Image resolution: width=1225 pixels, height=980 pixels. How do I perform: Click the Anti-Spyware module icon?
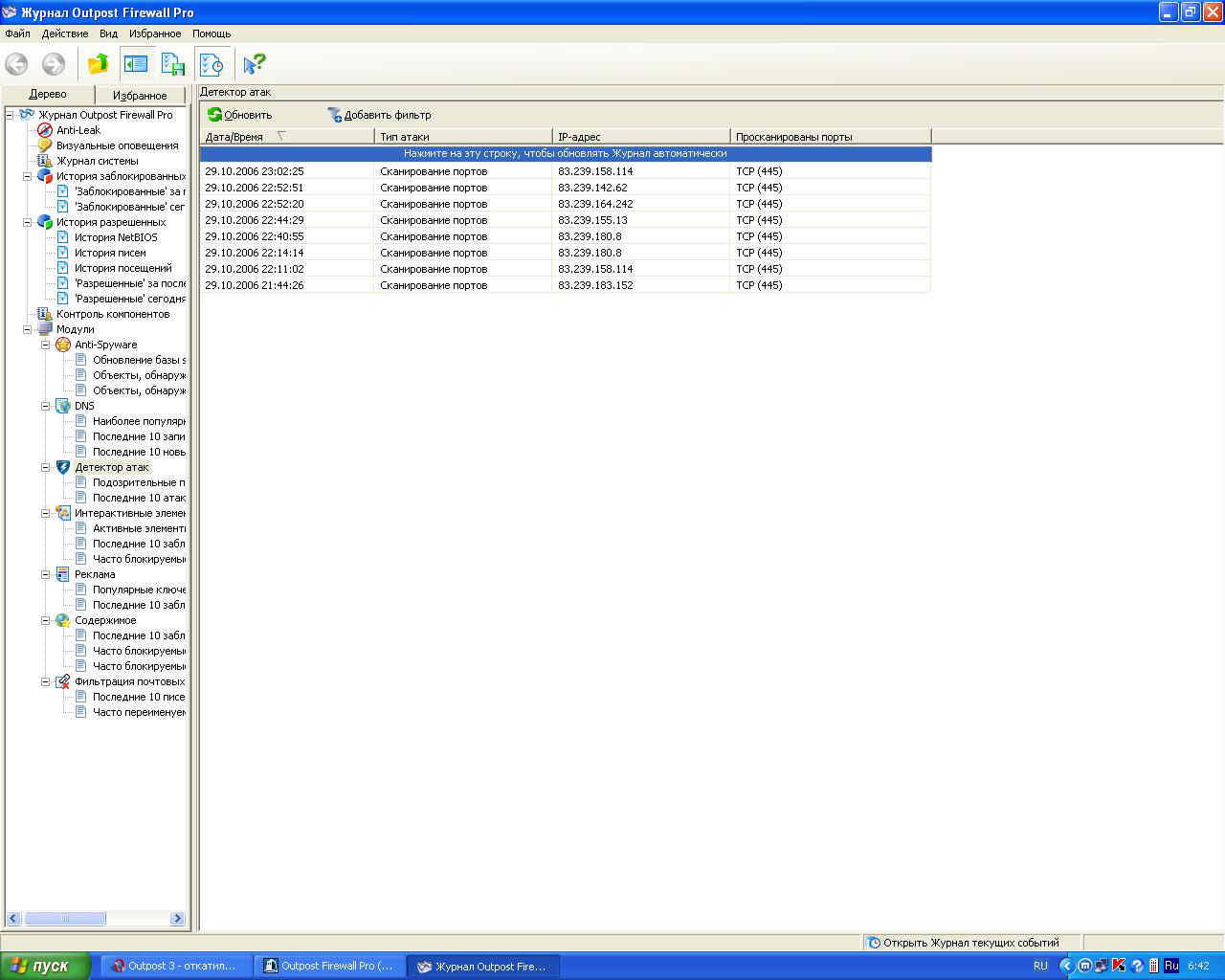[x=63, y=345]
